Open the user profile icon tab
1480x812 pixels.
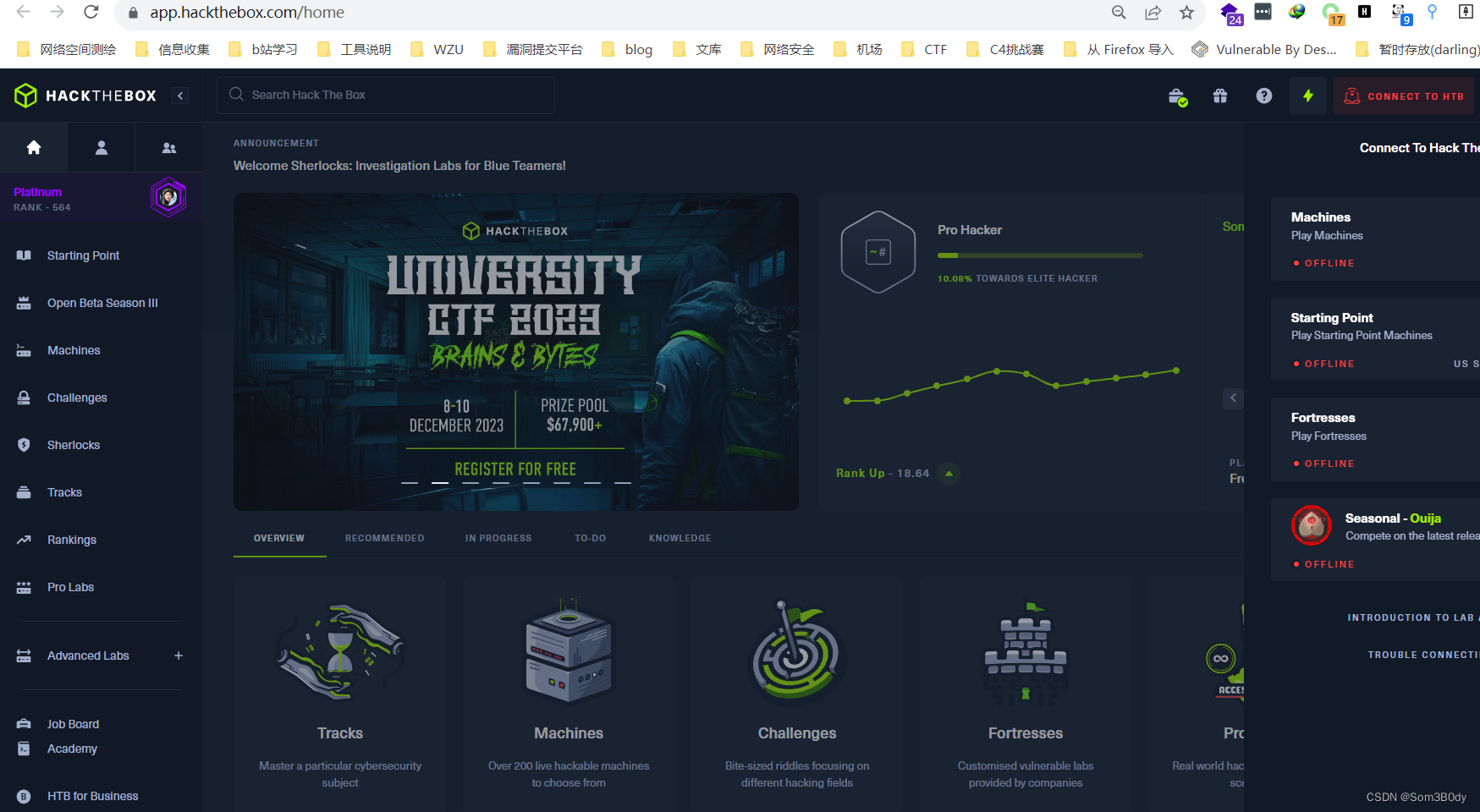click(x=102, y=148)
